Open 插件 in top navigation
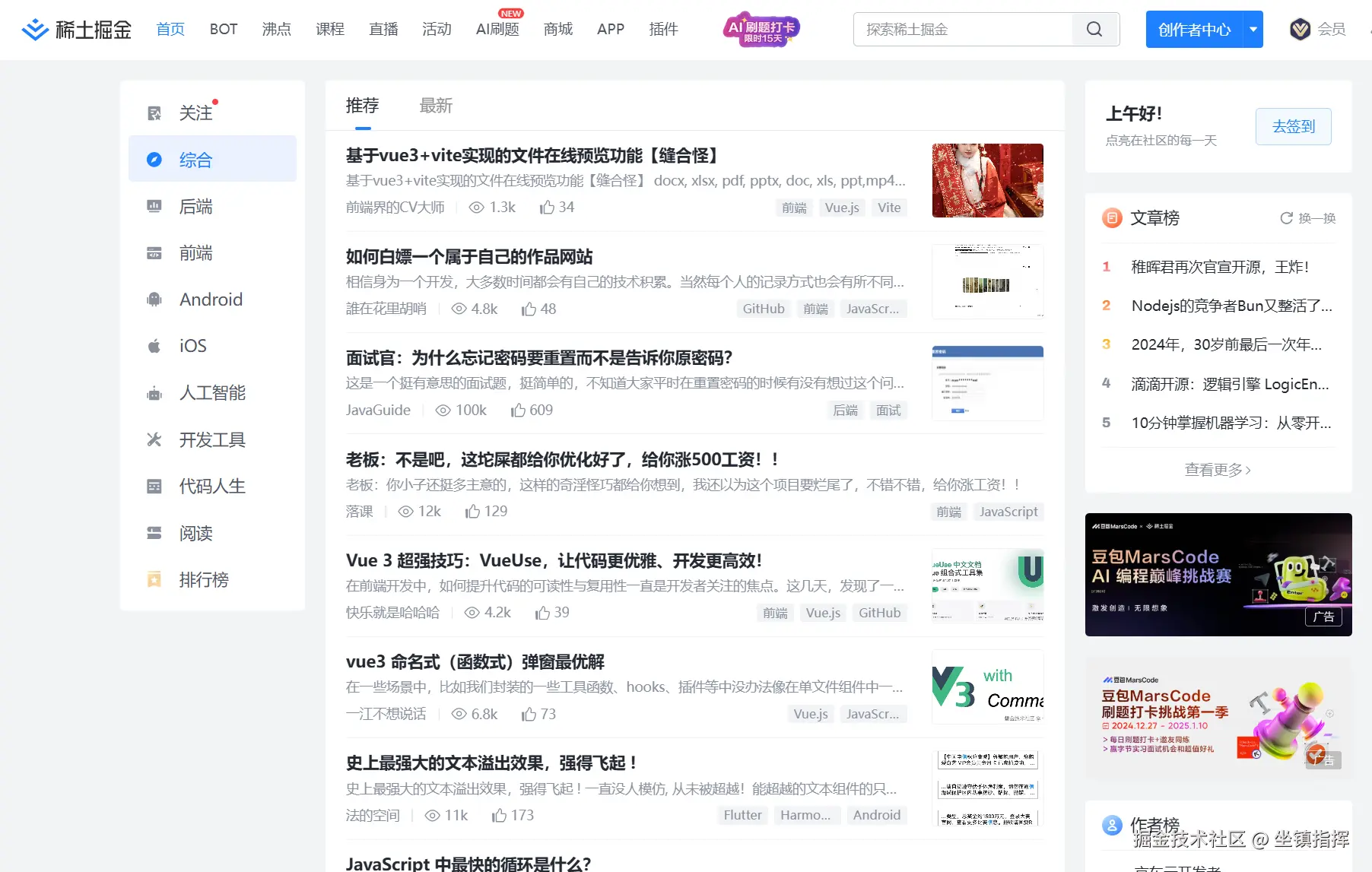This screenshot has width=1372, height=872. click(664, 29)
